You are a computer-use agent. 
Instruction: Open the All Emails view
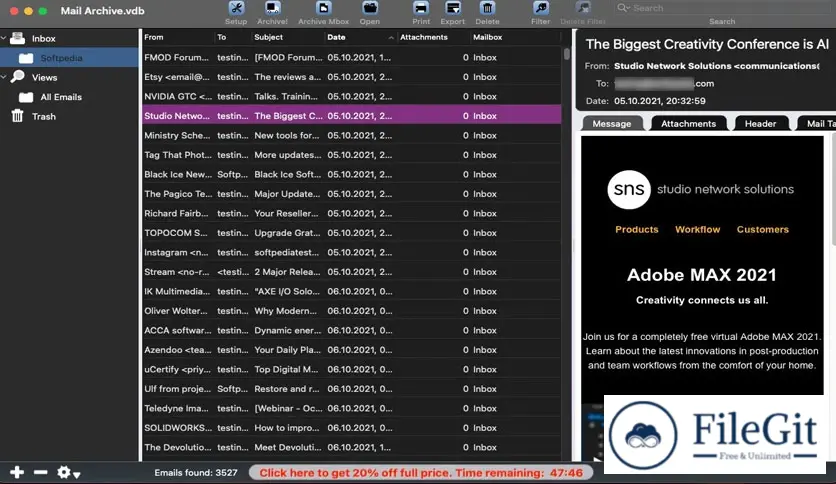coord(61,97)
